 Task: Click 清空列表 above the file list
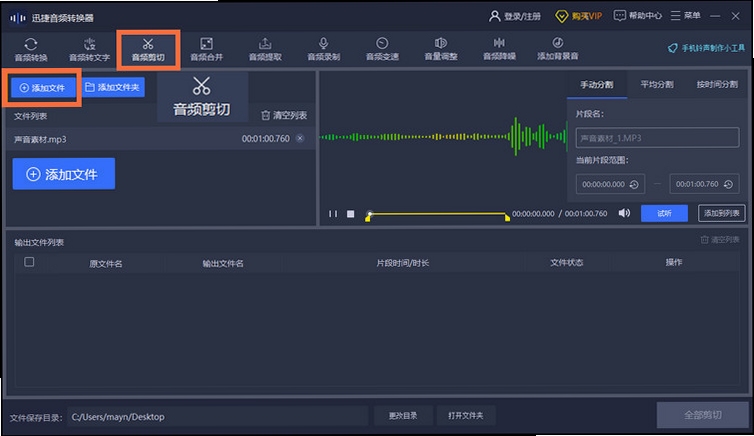[284, 115]
